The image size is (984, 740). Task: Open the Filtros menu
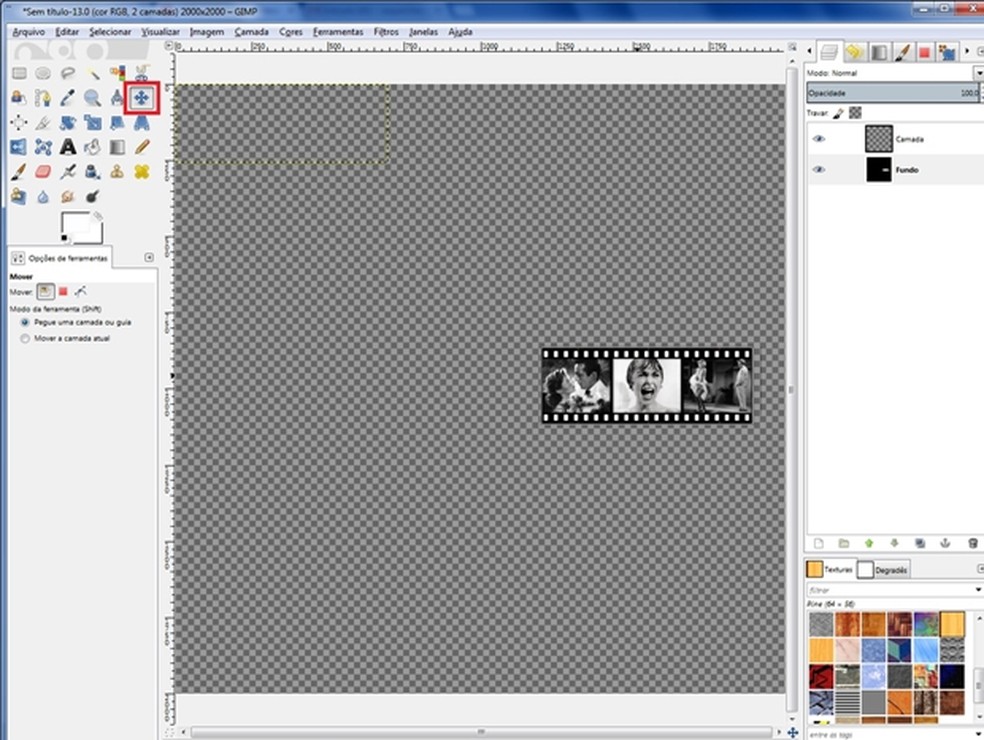386,31
